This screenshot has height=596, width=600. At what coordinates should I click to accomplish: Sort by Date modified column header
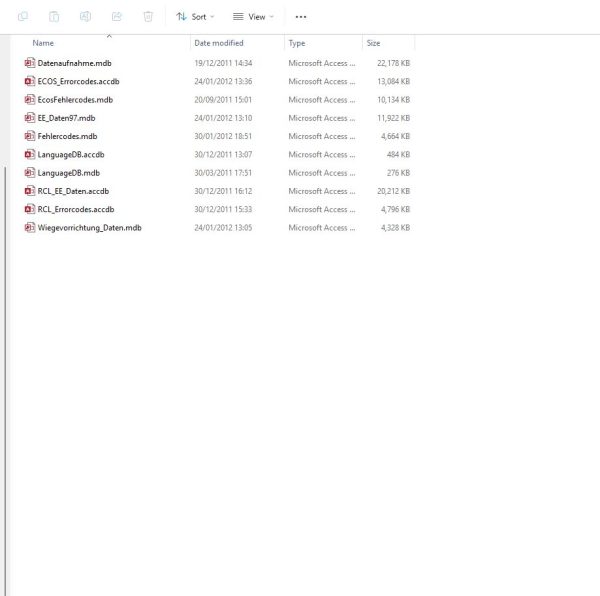coord(219,43)
